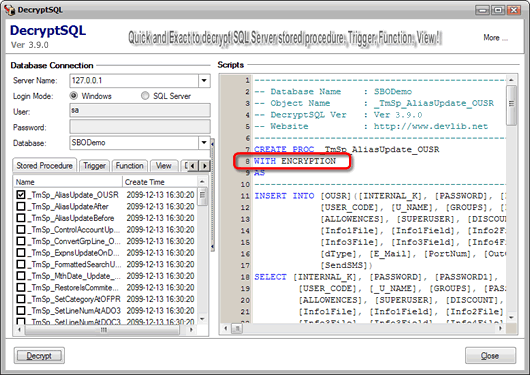Click the Close button

point(490,355)
